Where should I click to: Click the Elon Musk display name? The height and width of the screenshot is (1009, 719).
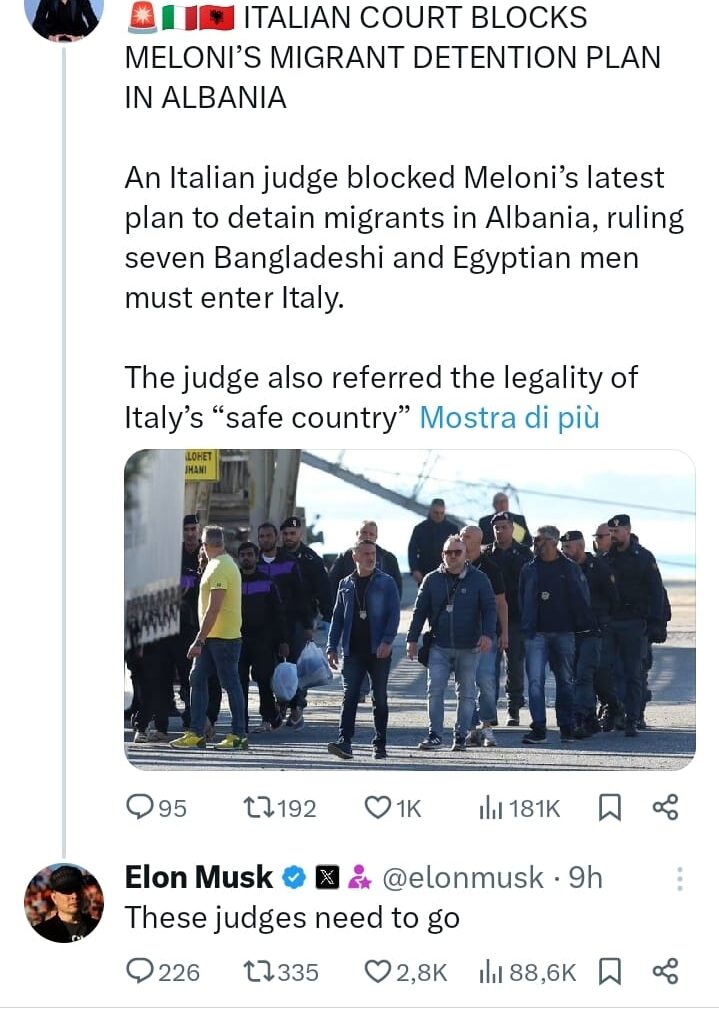coord(198,877)
